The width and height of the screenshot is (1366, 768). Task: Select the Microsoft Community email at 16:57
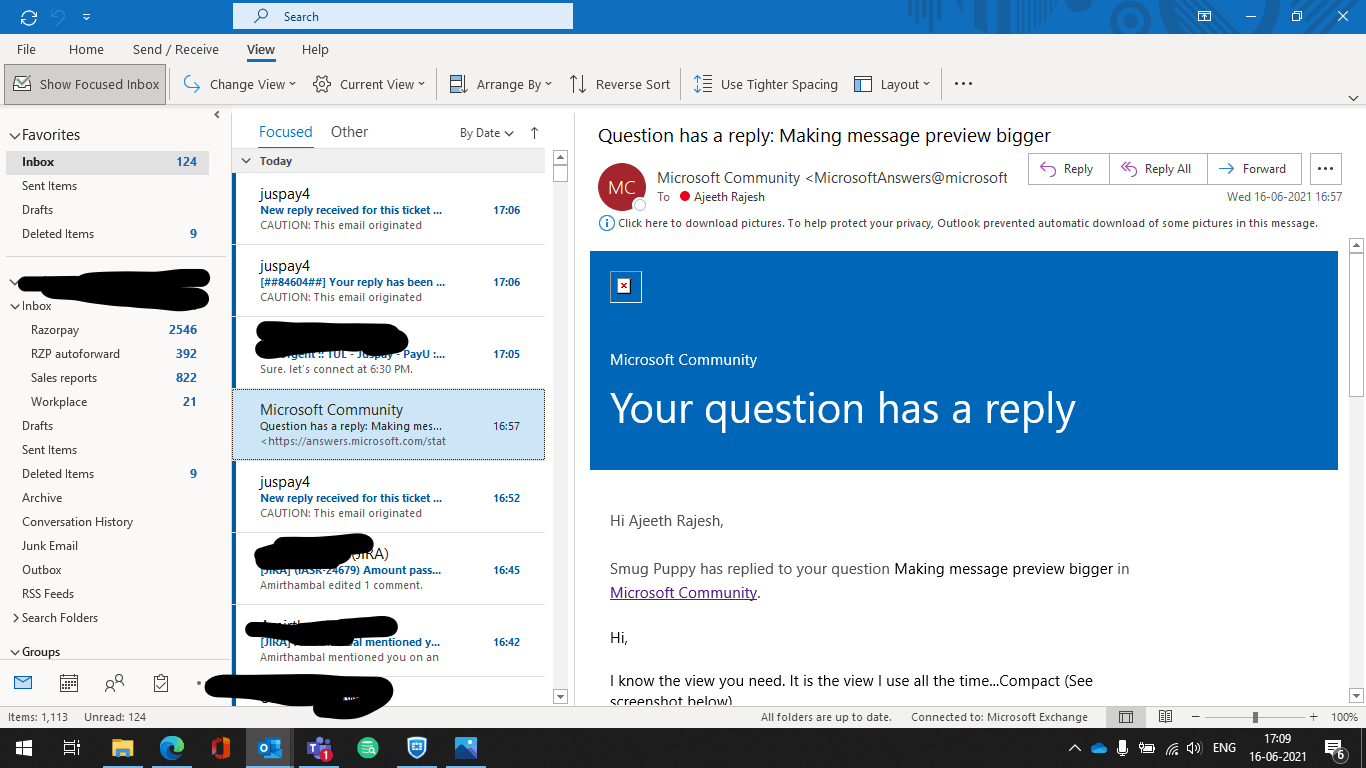(389, 425)
